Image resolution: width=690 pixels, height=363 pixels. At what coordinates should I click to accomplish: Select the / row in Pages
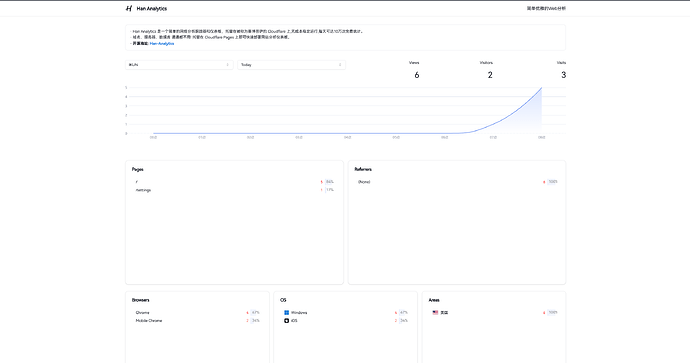[235, 182]
